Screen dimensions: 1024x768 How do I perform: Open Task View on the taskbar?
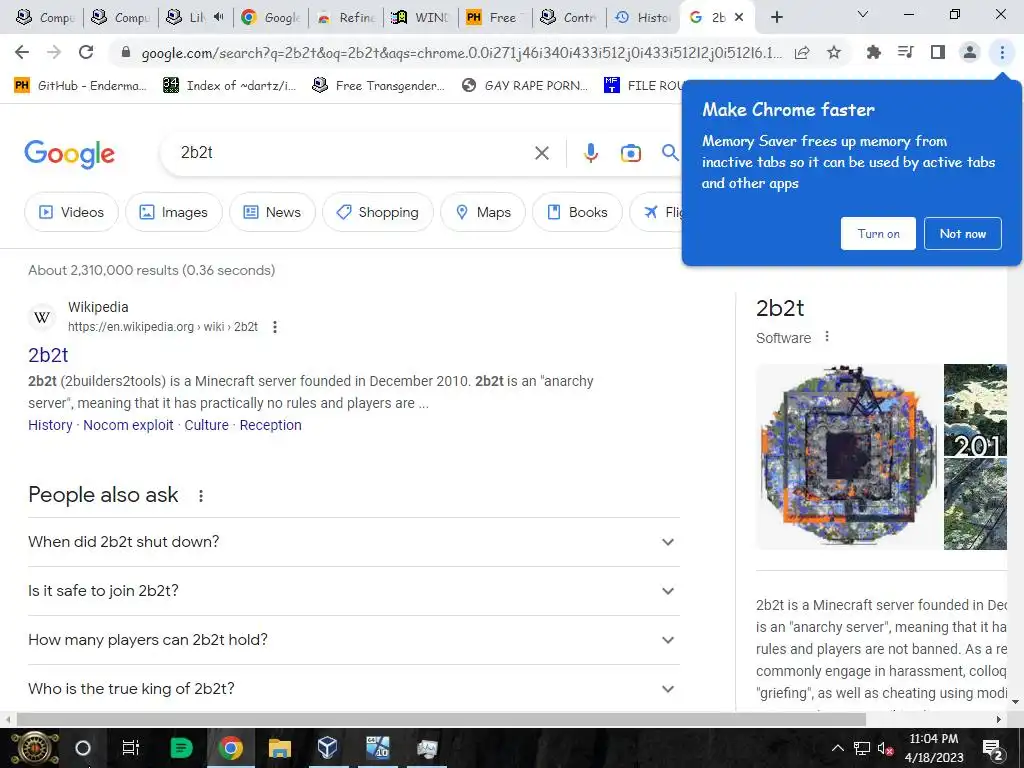(131, 748)
